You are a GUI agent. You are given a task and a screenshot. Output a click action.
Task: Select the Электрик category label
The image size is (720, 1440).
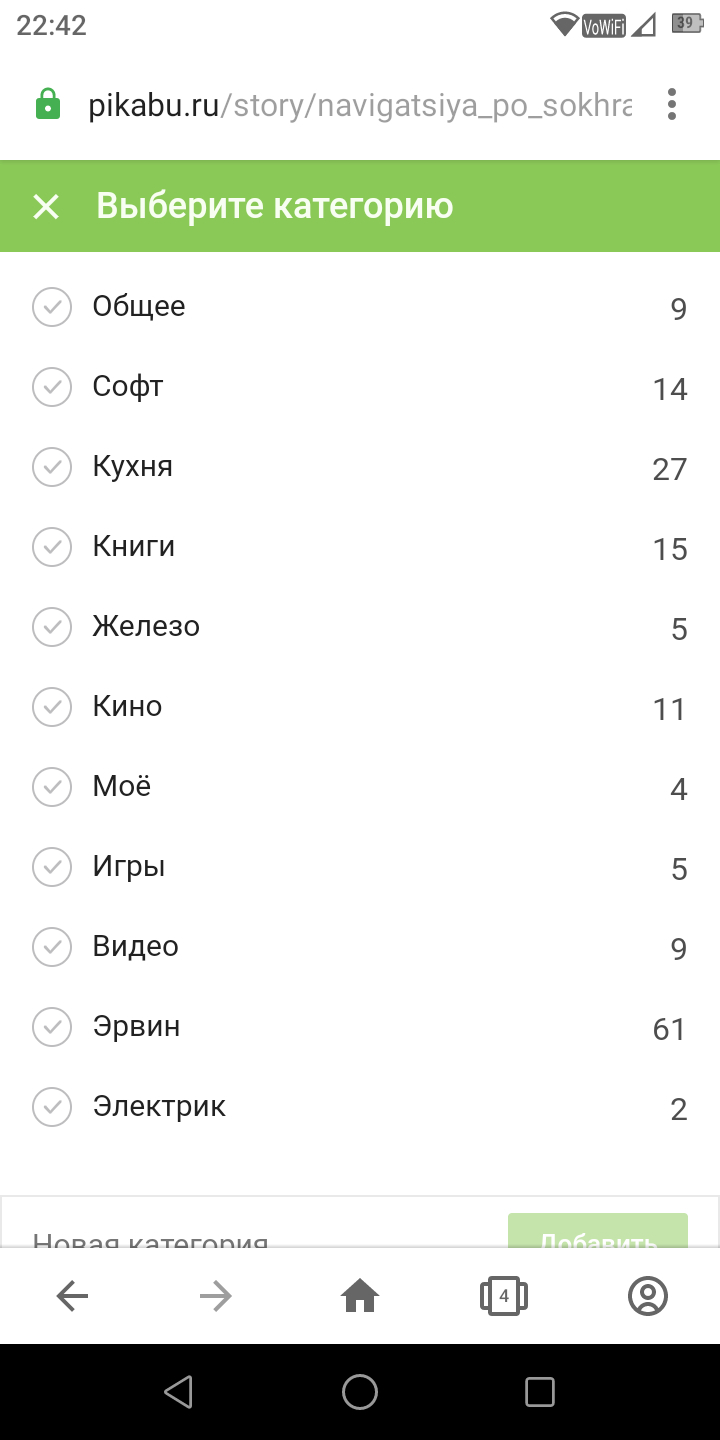tap(159, 1107)
